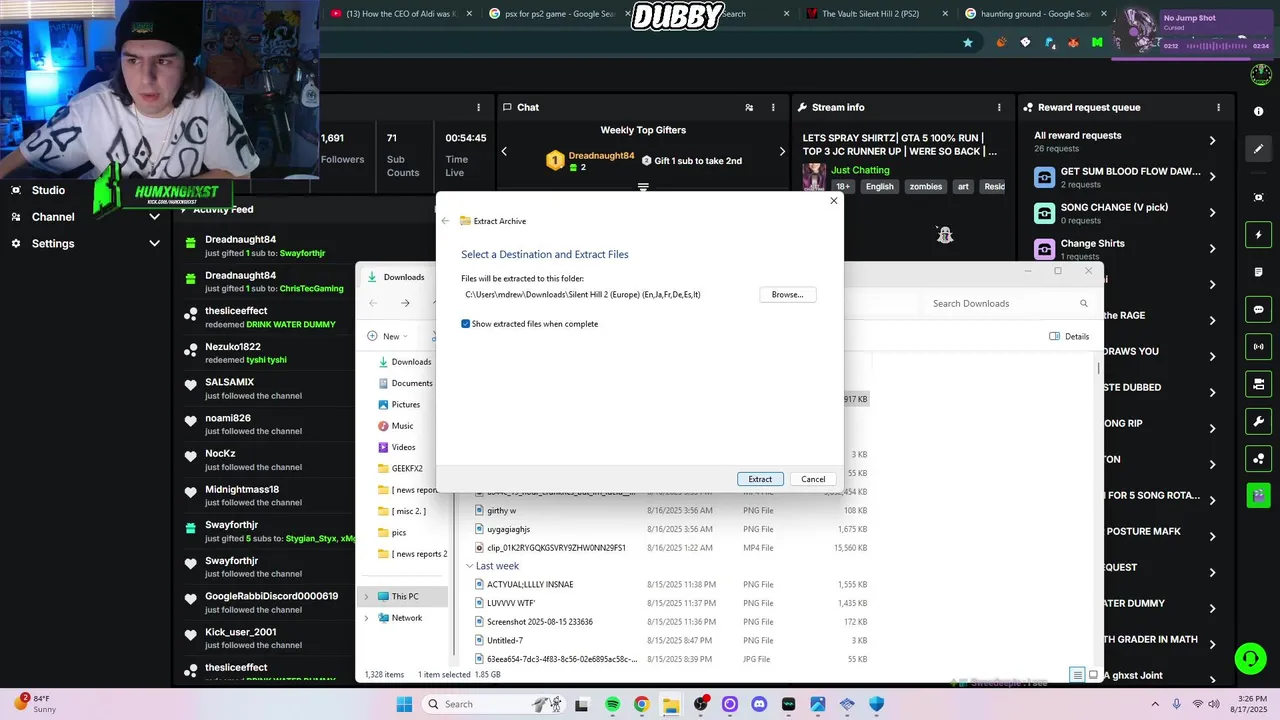Click the lightning bolt icon in right toolbar
Screen dimensions: 1280x720
point(1258,235)
